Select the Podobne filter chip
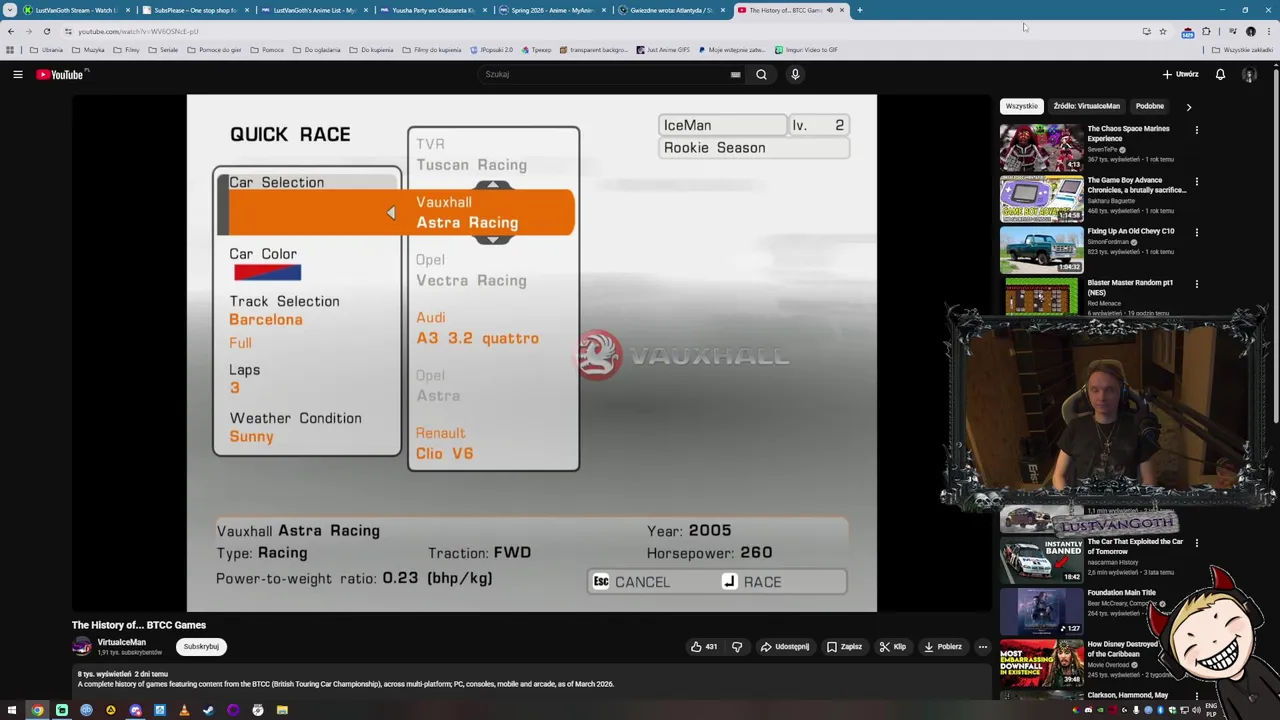 (1149, 106)
